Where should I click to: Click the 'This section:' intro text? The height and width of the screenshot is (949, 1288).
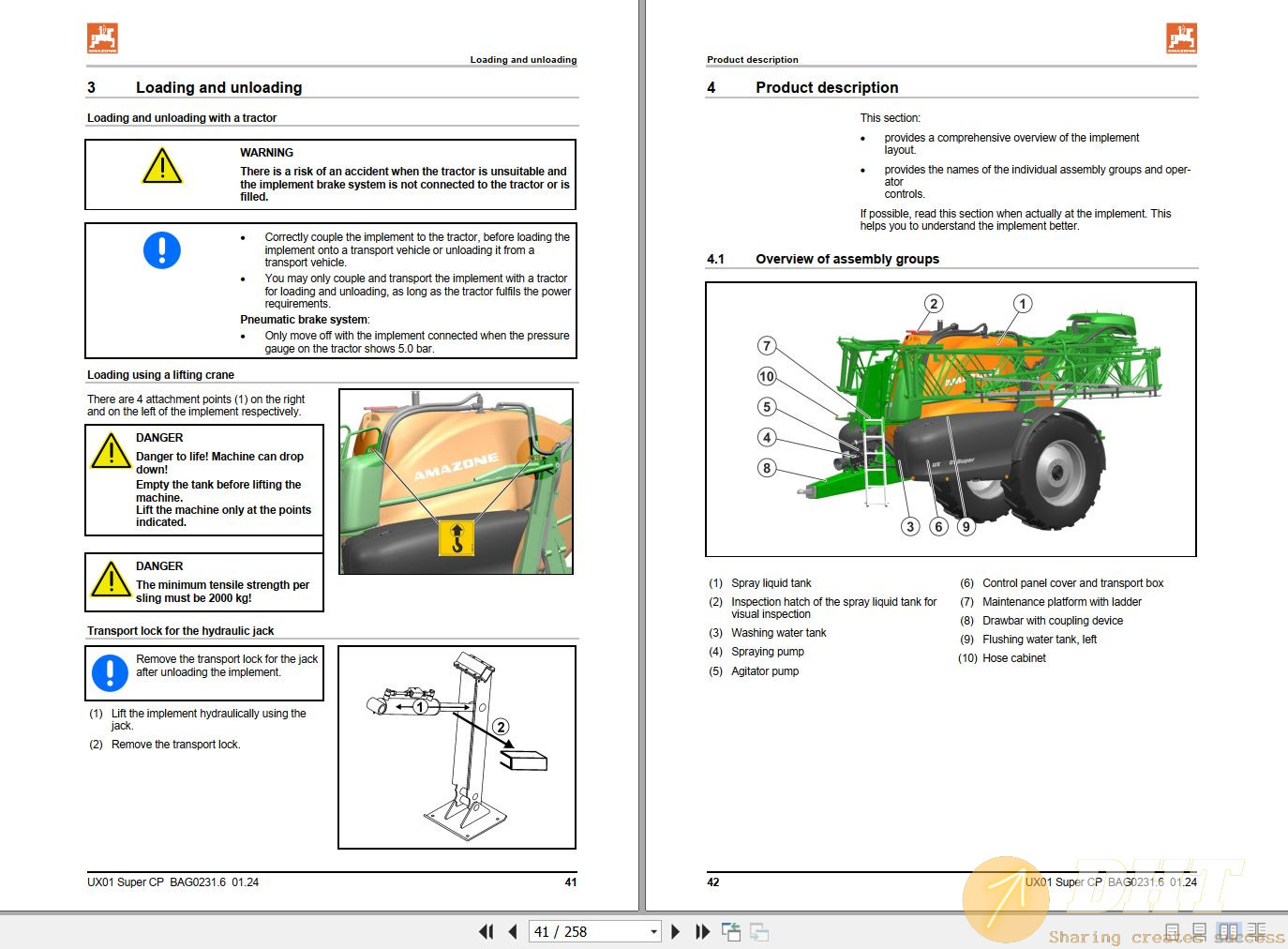(x=891, y=118)
